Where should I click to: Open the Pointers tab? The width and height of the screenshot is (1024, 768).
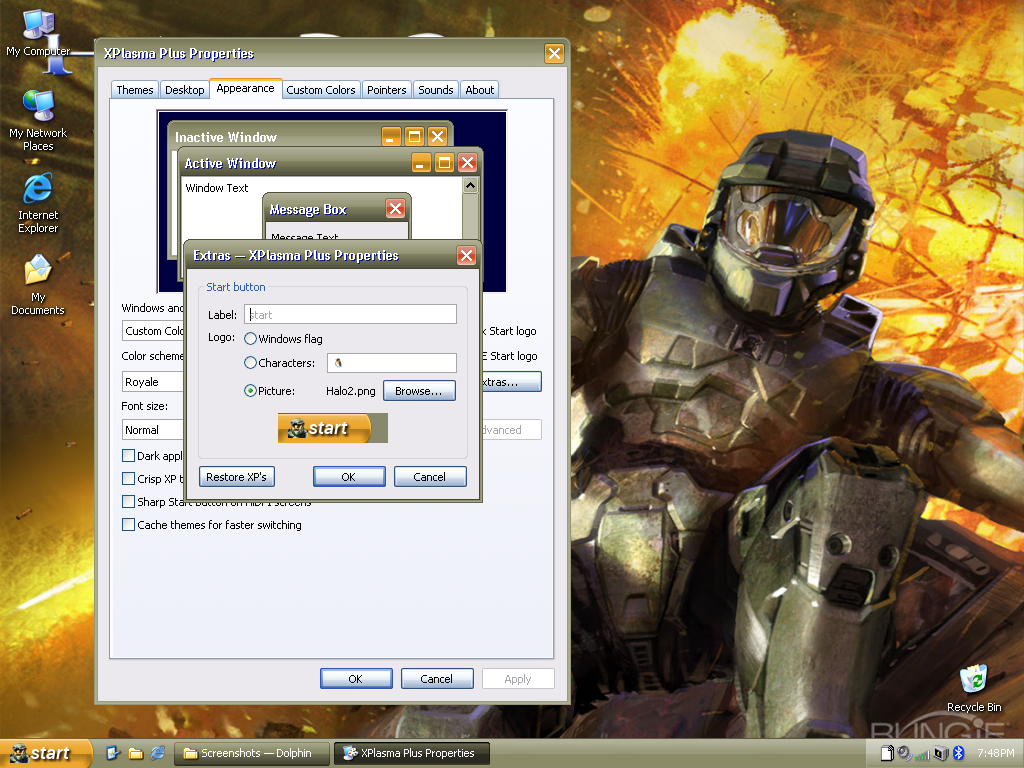coord(387,89)
